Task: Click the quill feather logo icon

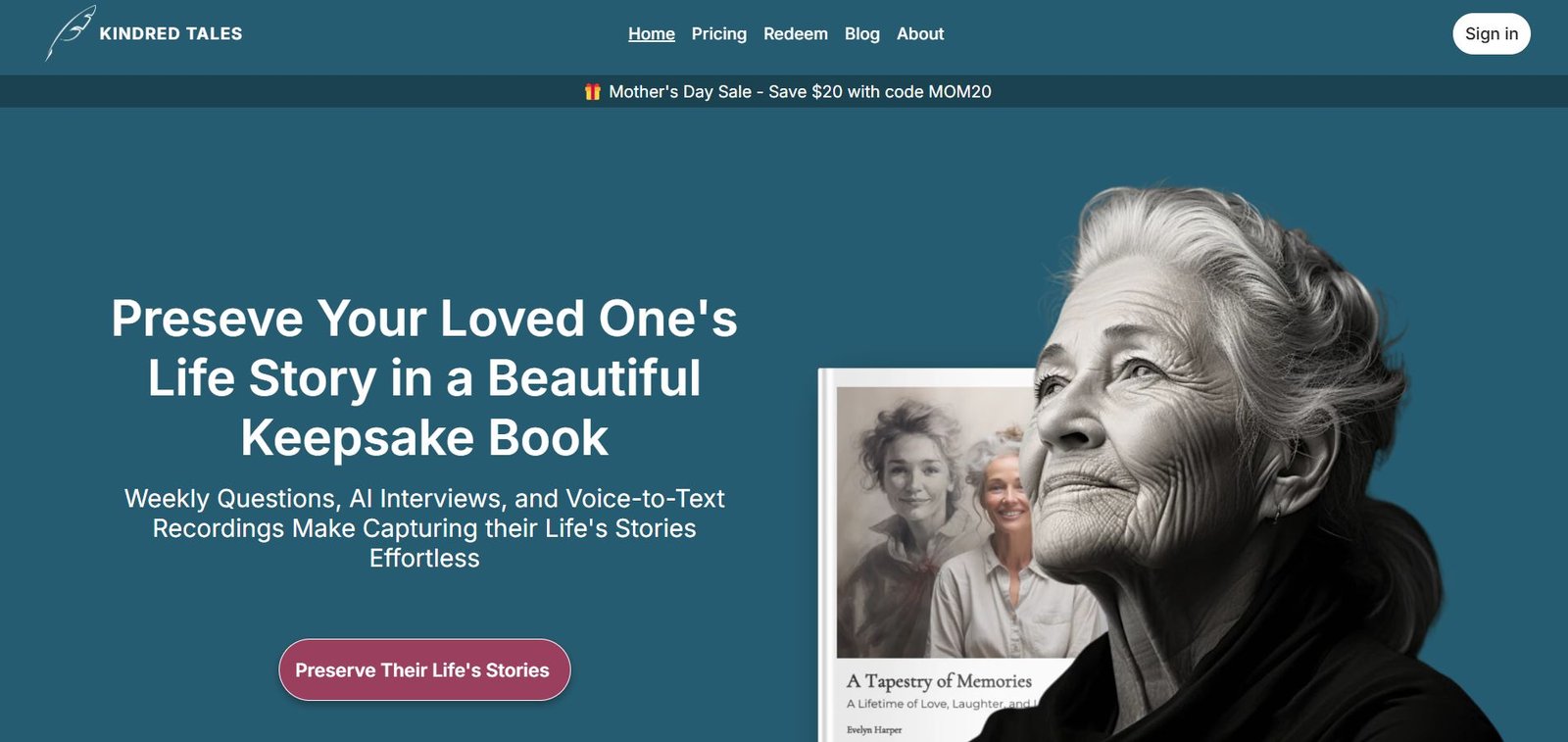Action: tap(70, 32)
